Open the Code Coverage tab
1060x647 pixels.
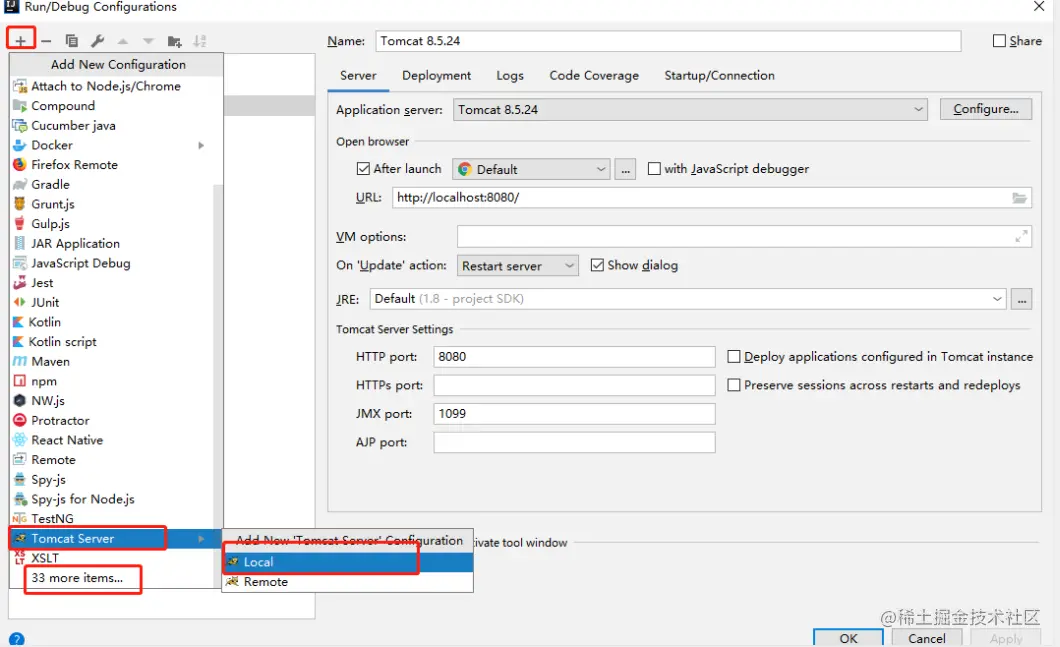[594, 75]
